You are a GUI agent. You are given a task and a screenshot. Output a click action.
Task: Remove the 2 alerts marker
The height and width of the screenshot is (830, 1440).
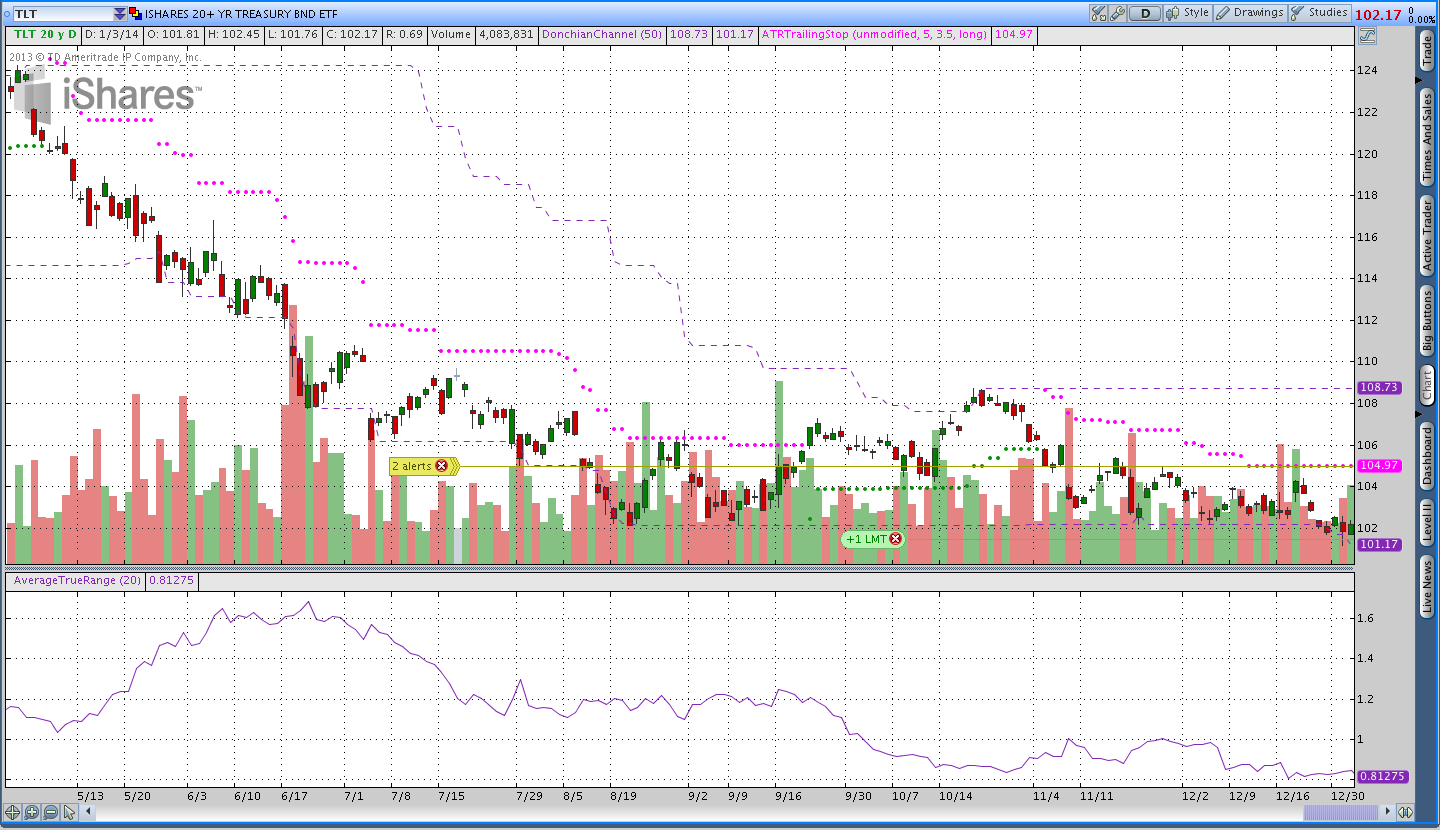click(x=441, y=466)
